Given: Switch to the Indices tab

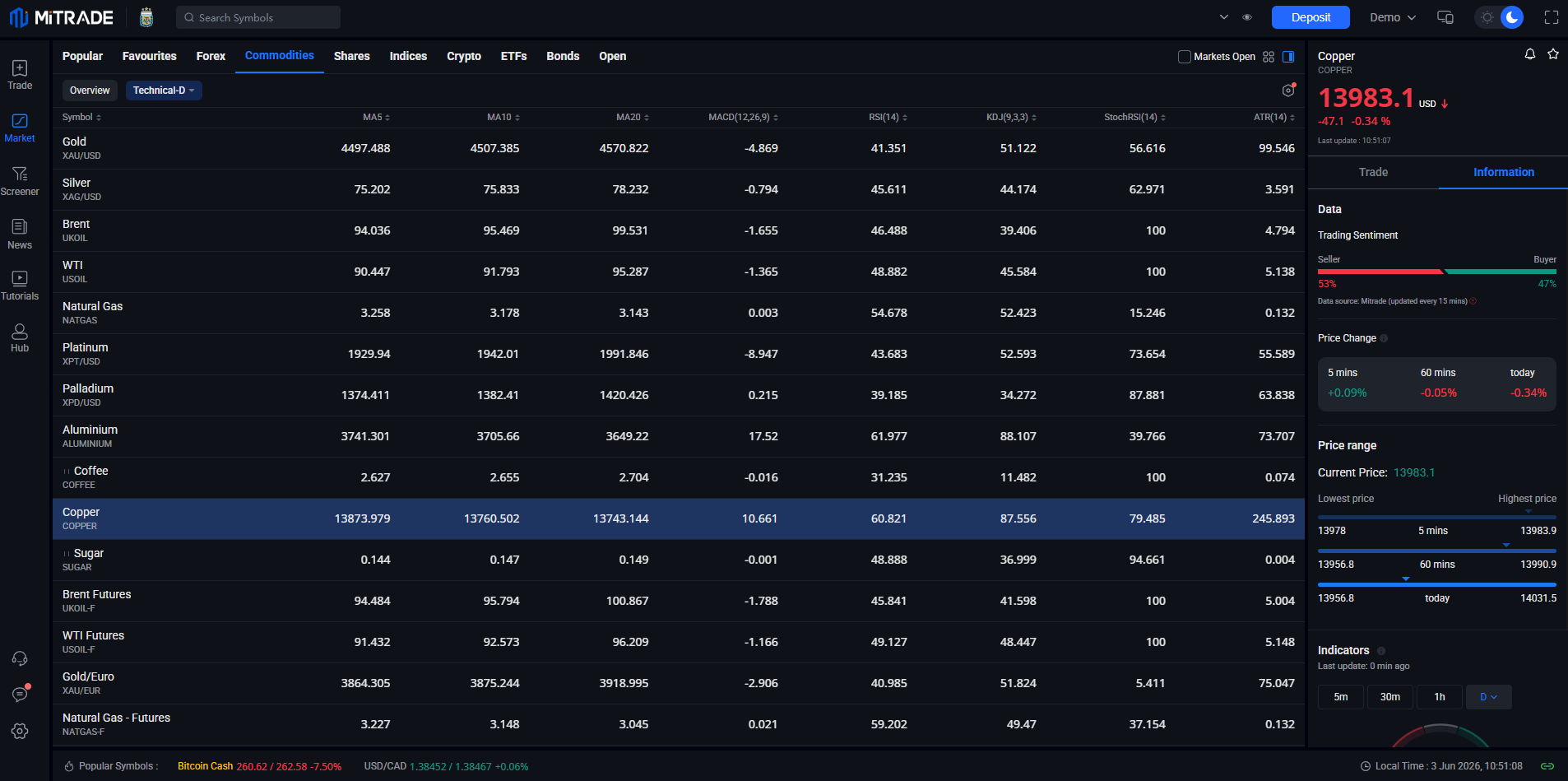Looking at the screenshot, I should pos(408,56).
